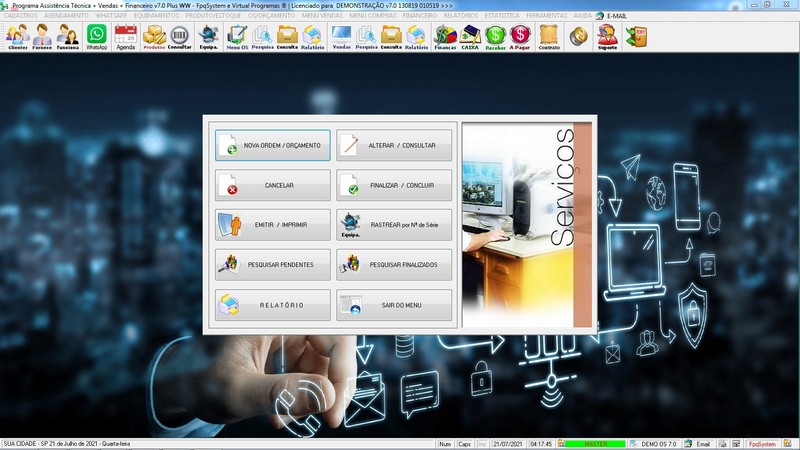Click the printer icon in status bar
This screenshot has height=450, width=800.
tap(722, 444)
